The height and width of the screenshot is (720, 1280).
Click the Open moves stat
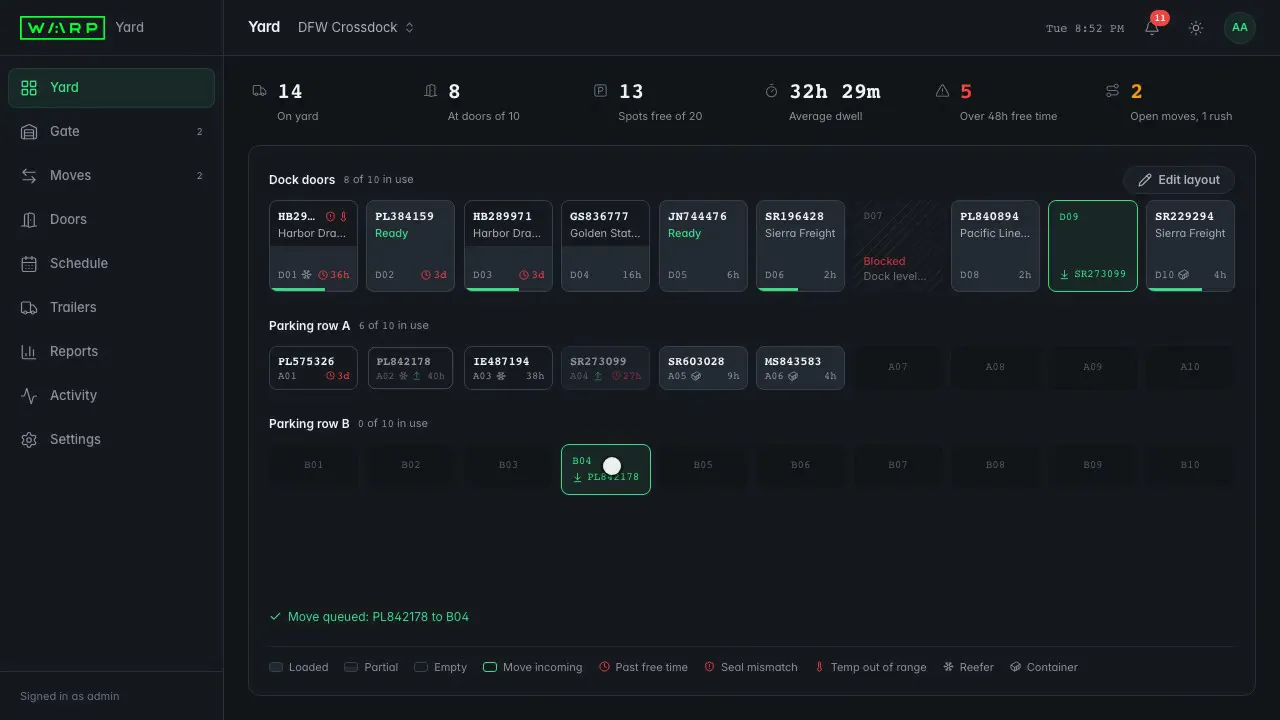(1168, 102)
